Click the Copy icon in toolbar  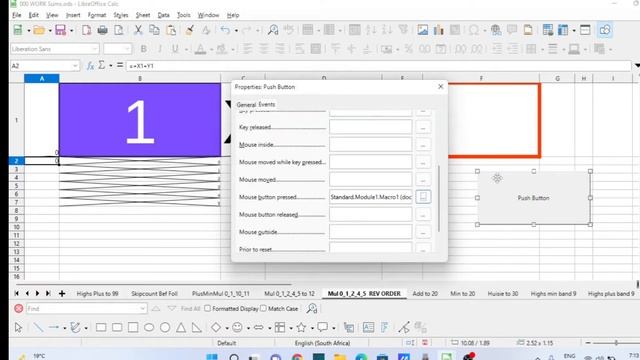[154, 30]
